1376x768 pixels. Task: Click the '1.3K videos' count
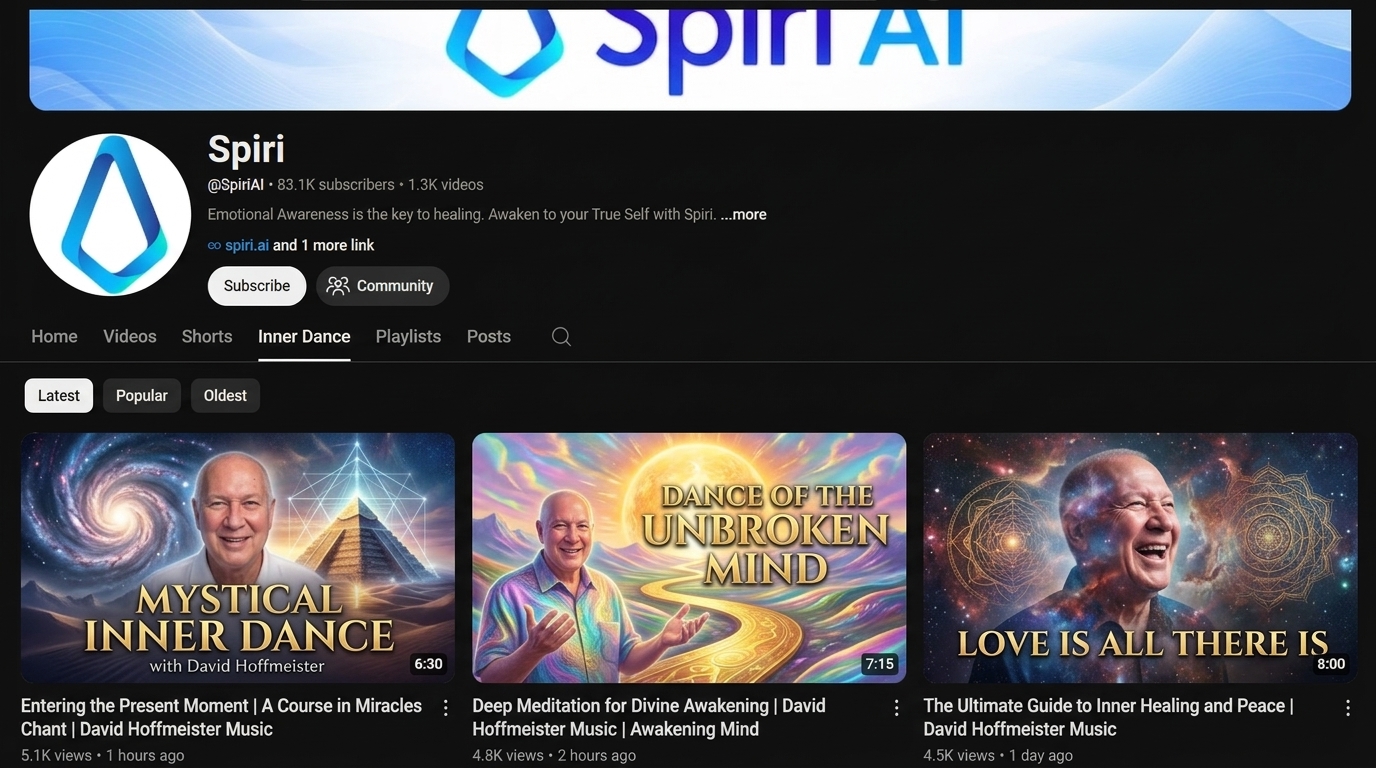coord(446,185)
